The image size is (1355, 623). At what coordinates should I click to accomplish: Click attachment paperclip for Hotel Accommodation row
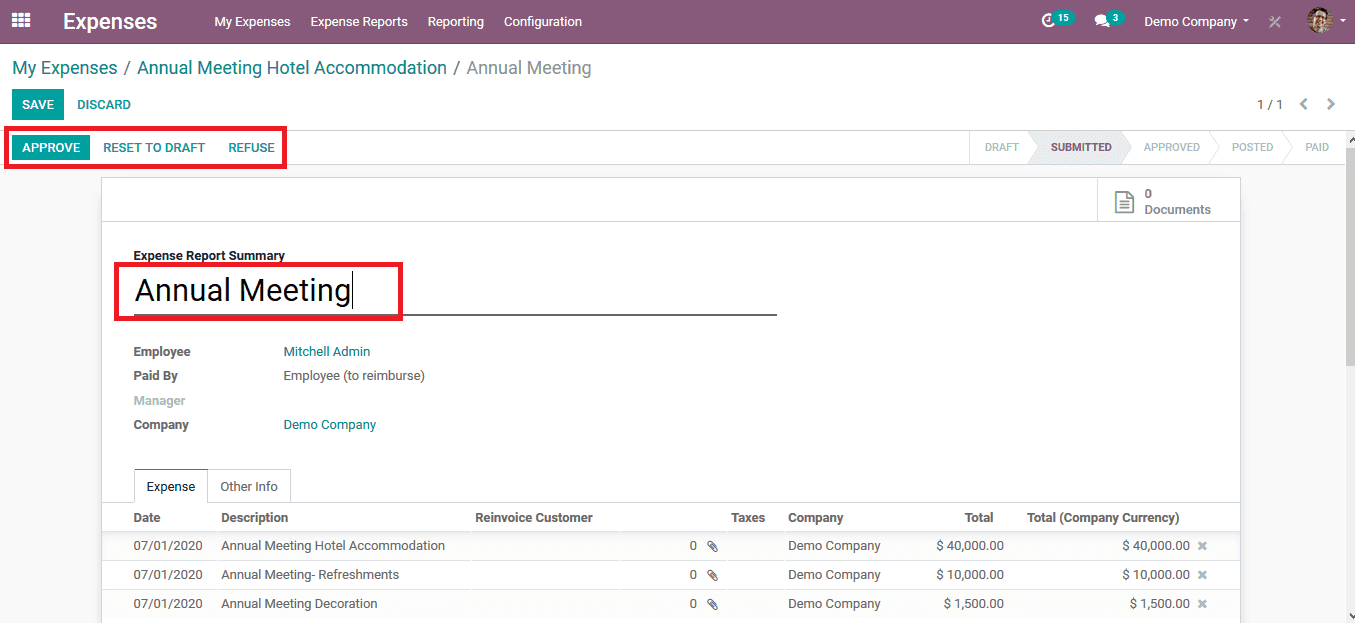pyautogui.click(x=712, y=546)
